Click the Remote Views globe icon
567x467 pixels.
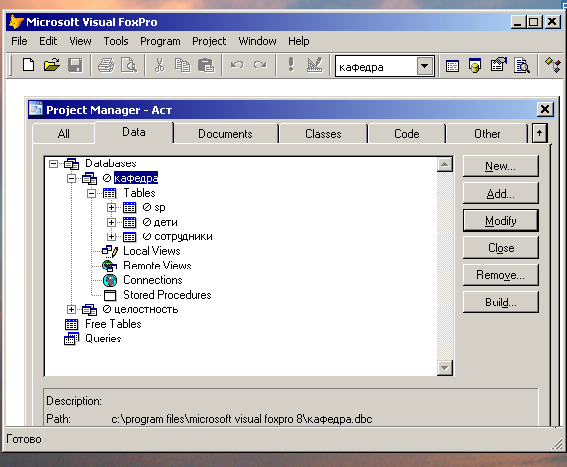point(110,266)
